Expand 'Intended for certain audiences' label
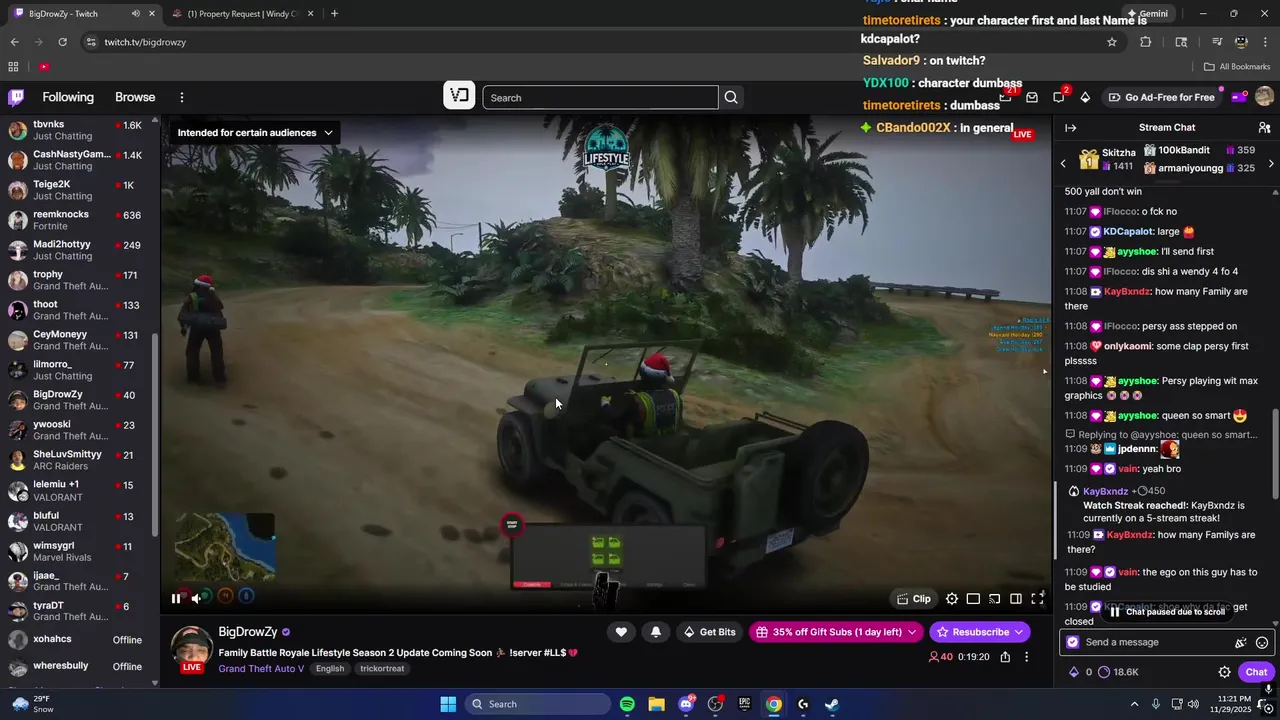This screenshot has height=720, width=1280. tap(255, 133)
